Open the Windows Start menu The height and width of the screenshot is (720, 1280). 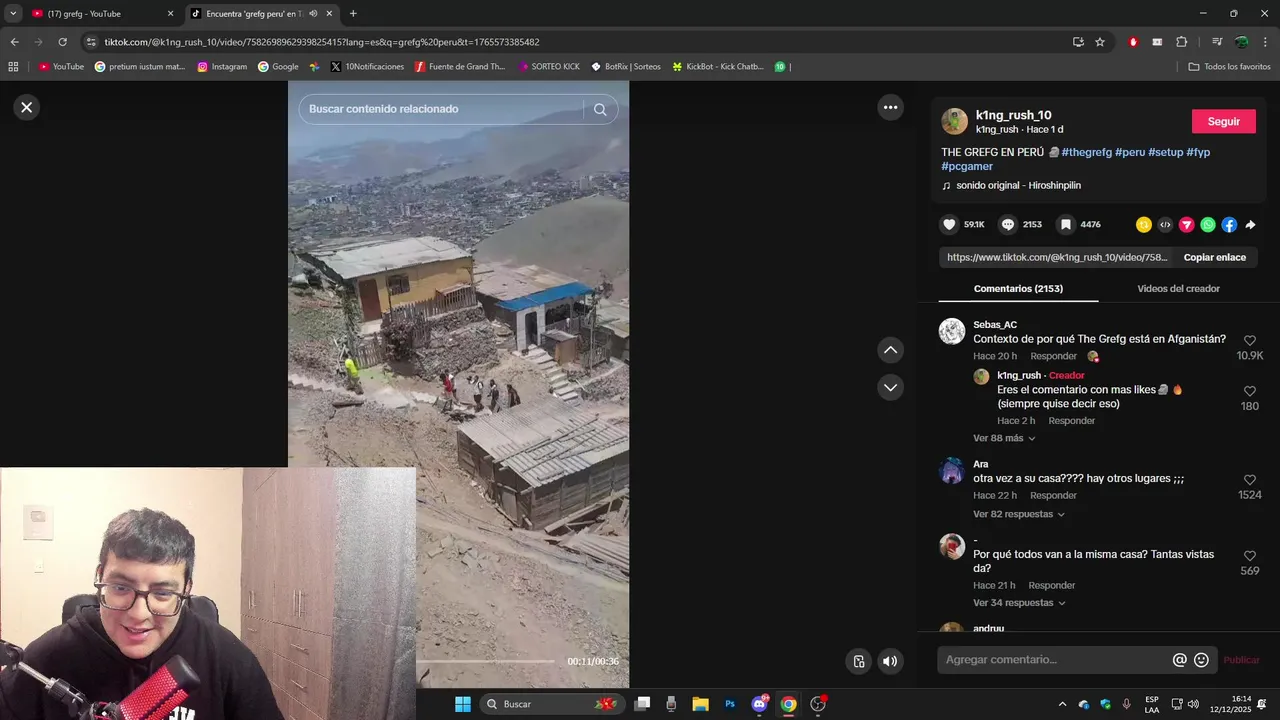coord(463,704)
